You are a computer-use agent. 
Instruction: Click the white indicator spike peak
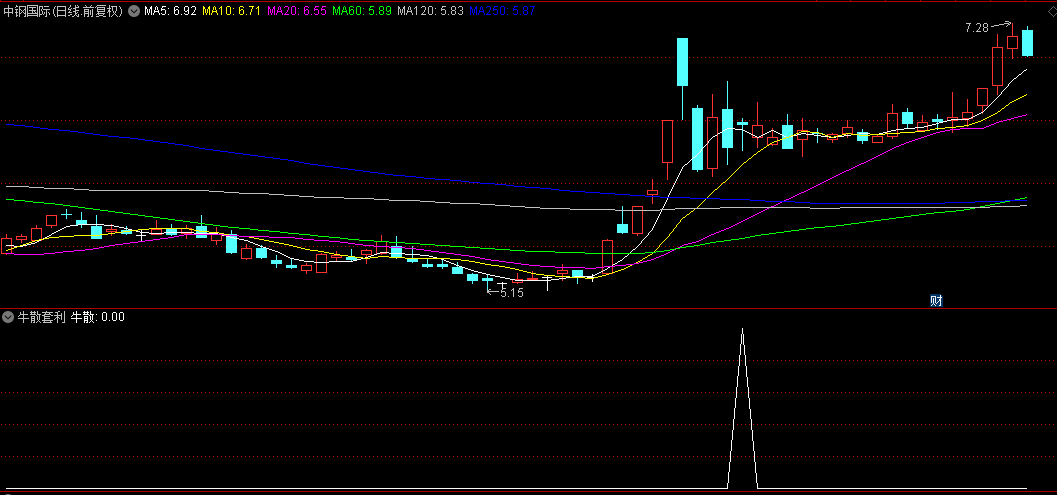742,329
